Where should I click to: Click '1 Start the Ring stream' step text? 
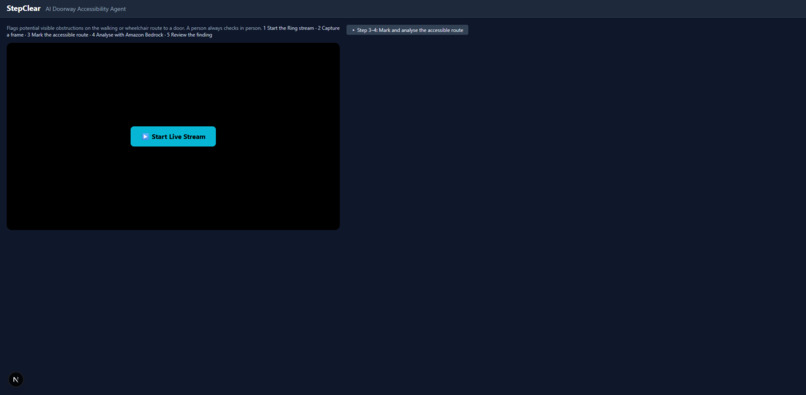(288, 28)
